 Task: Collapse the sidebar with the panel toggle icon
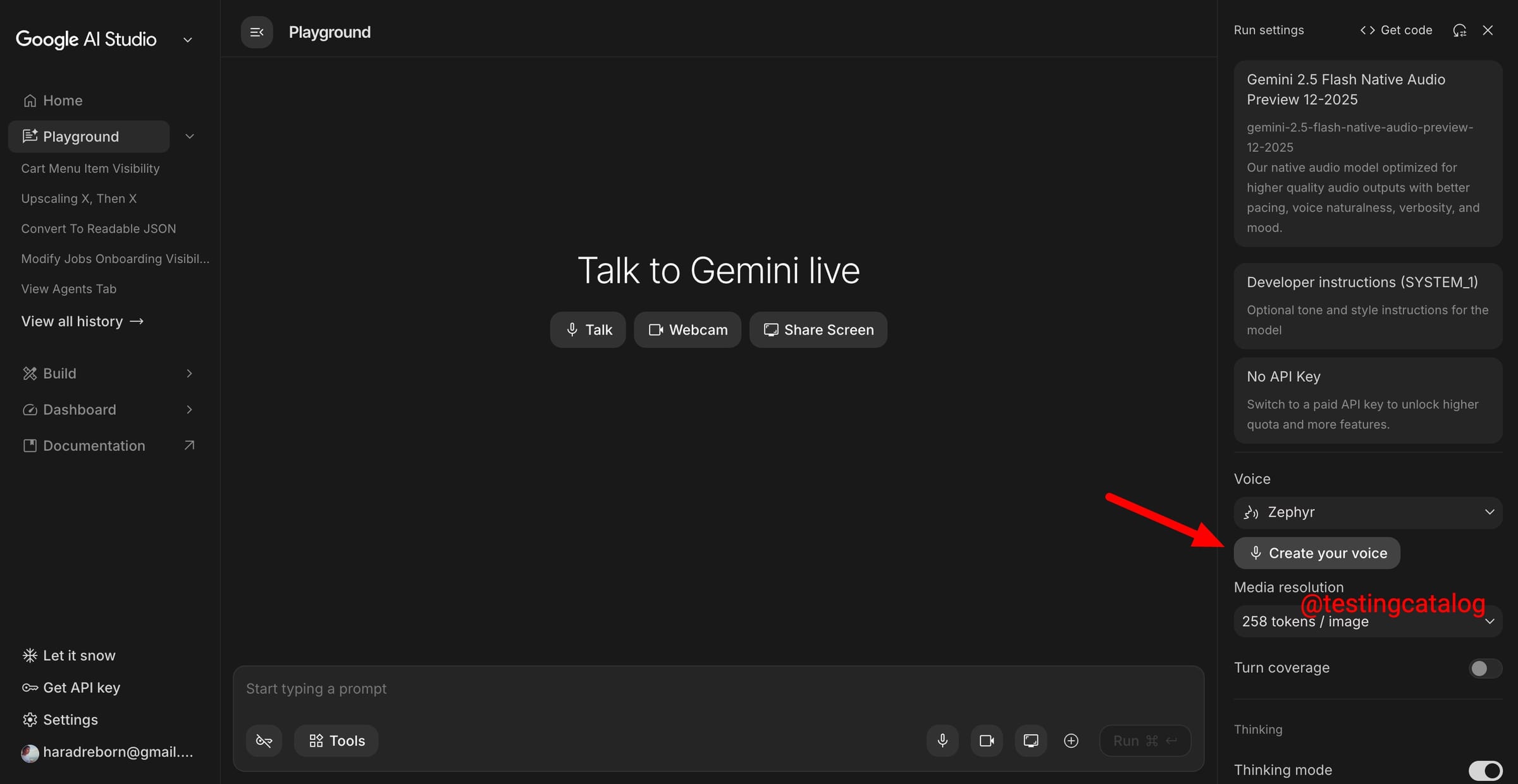(256, 32)
